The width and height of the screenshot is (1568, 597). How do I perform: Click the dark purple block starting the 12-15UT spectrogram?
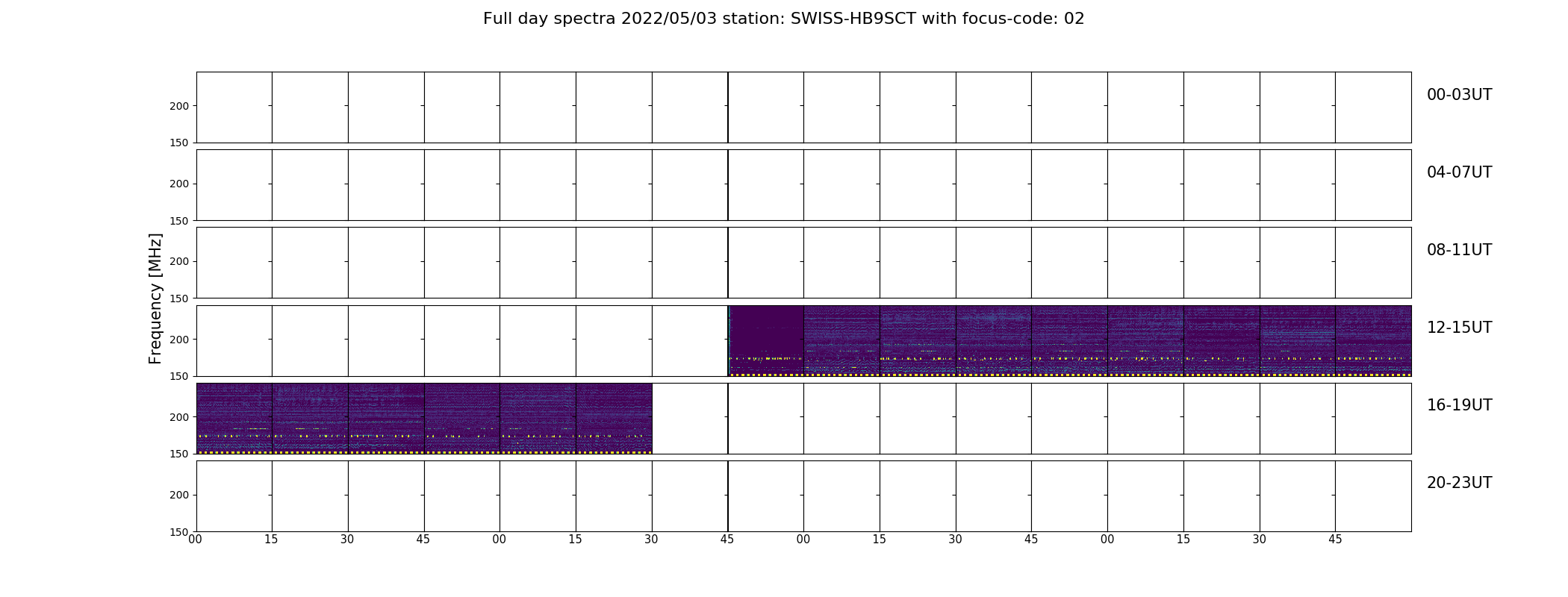(766, 340)
